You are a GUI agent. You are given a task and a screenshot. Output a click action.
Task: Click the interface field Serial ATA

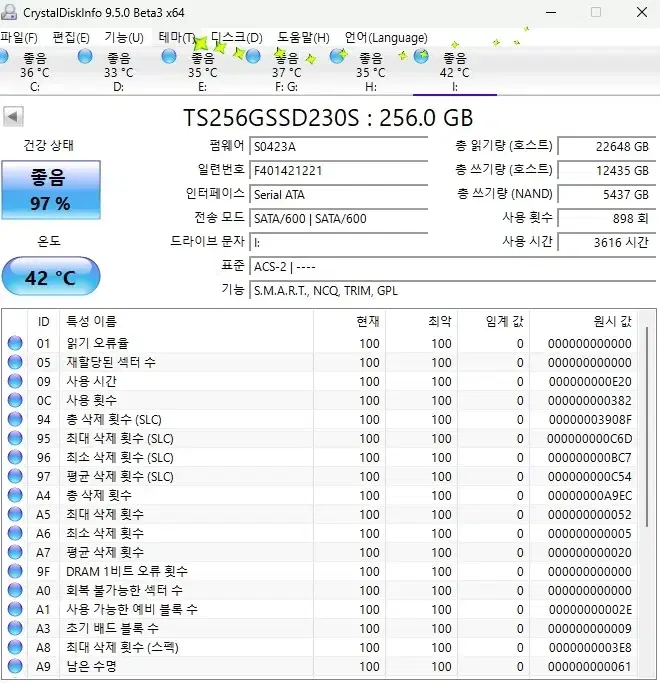coord(338,194)
